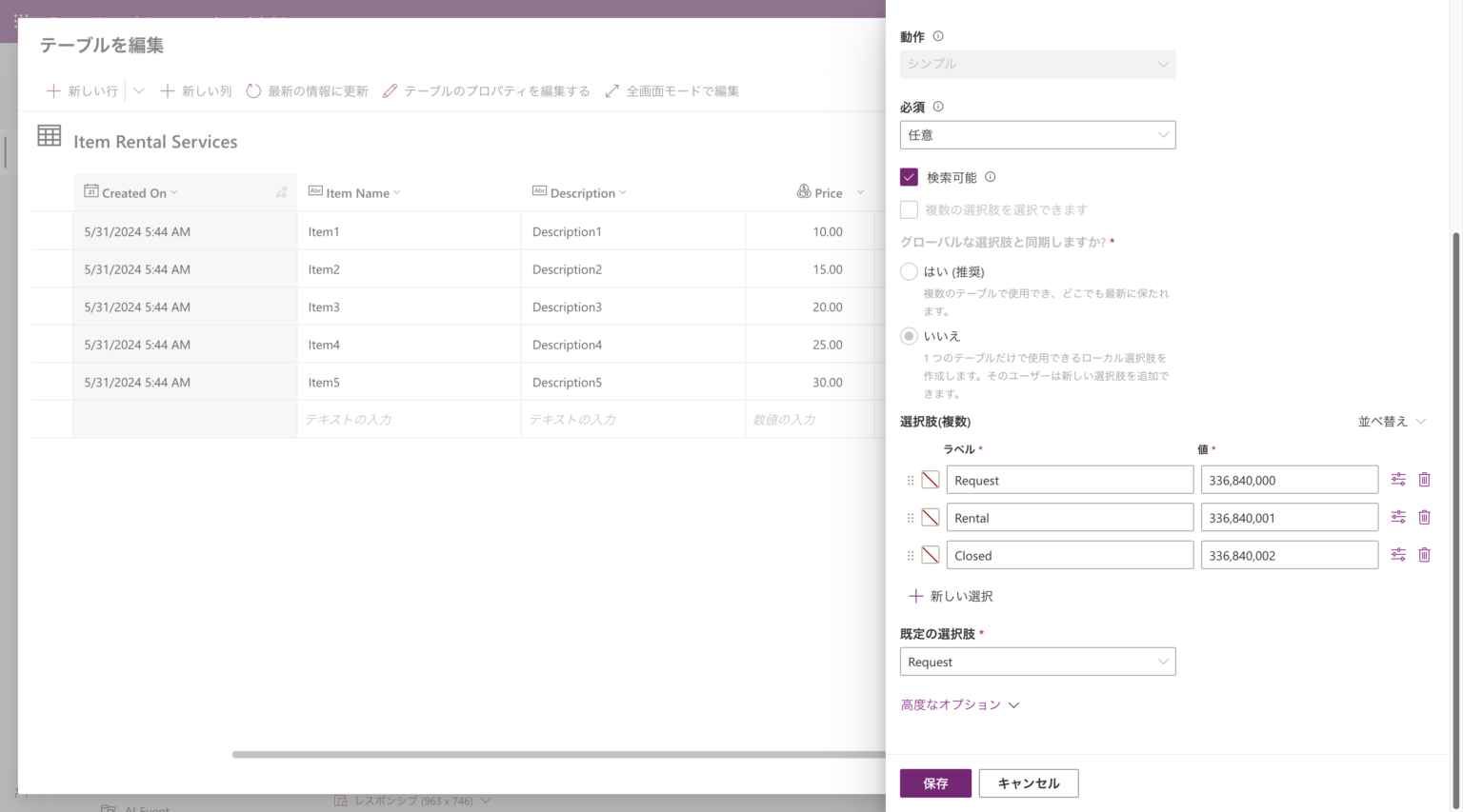Open the 必須 dropdown showing 任意

click(1036, 135)
